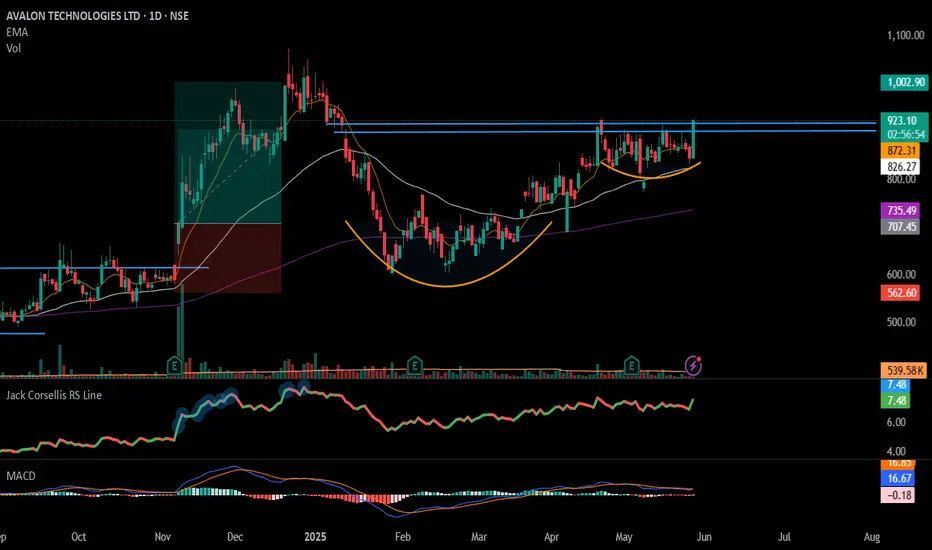Click the Apr label on time axis

pos(551,537)
